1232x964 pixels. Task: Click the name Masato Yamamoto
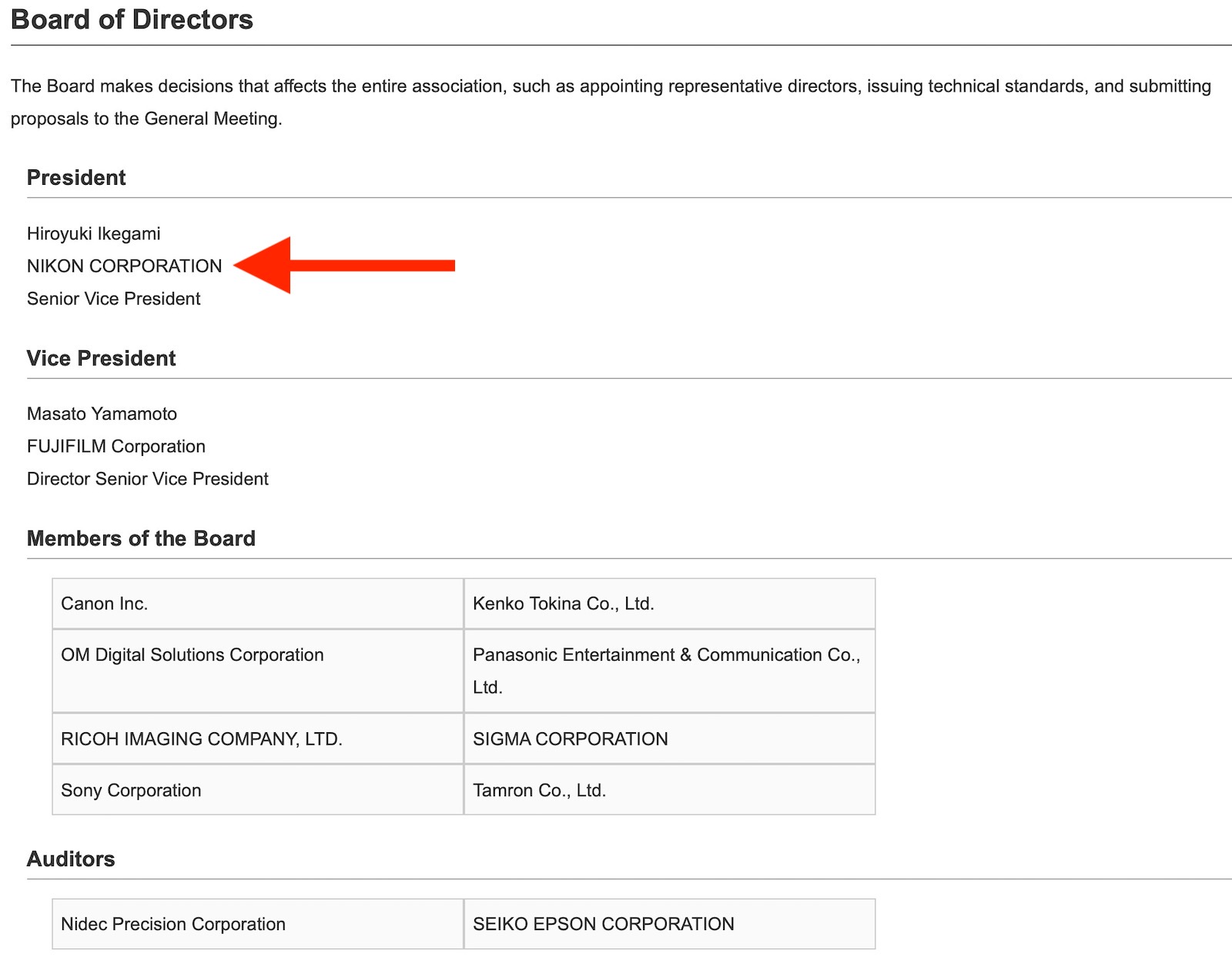click(x=102, y=414)
